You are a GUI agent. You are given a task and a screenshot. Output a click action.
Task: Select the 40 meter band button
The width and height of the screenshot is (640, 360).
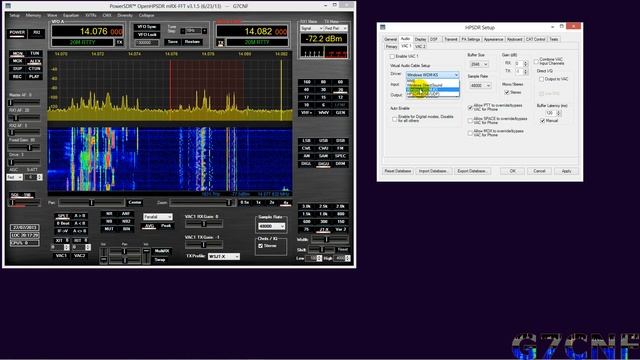[x=307, y=89]
